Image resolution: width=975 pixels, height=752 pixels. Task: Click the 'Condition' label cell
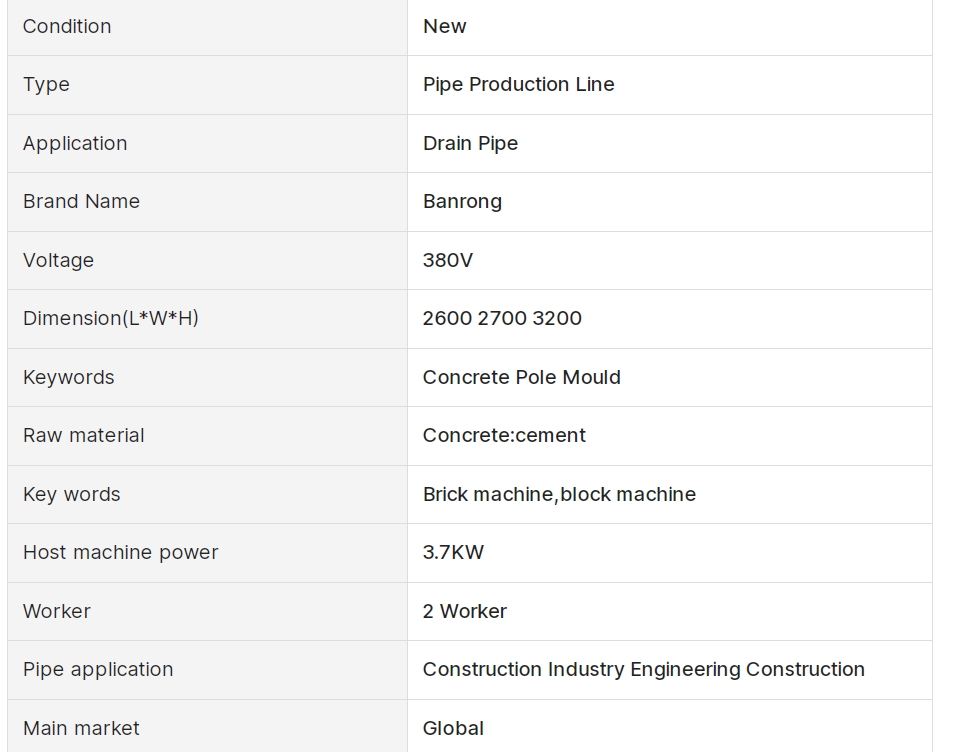[x=67, y=27]
